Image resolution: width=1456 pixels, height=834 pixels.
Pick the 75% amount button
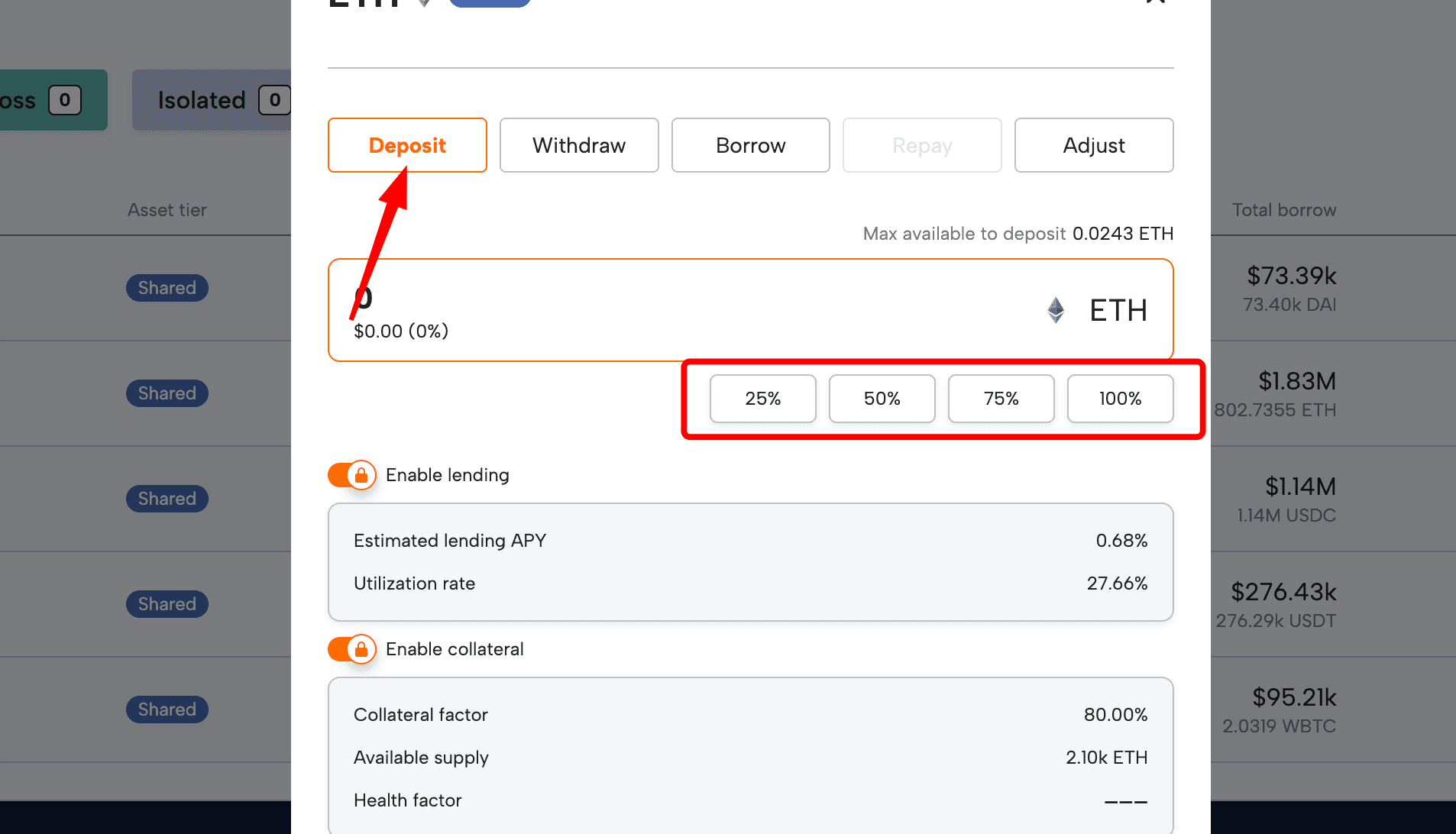[1001, 399]
